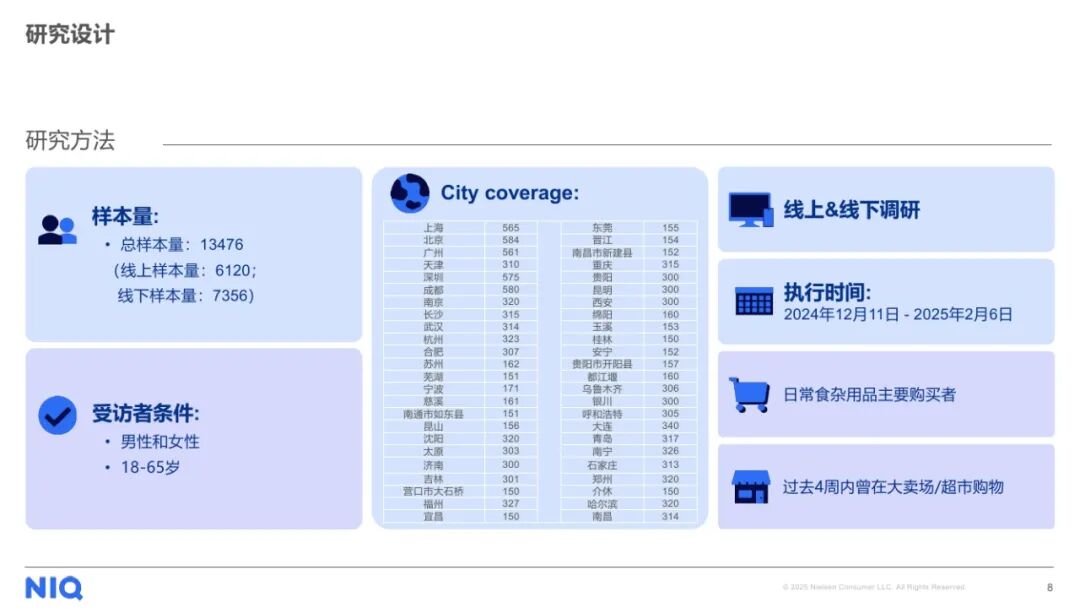Click the 武汉 city cell
This screenshot has width=1080, height=608.
click(x=433, y=327)
